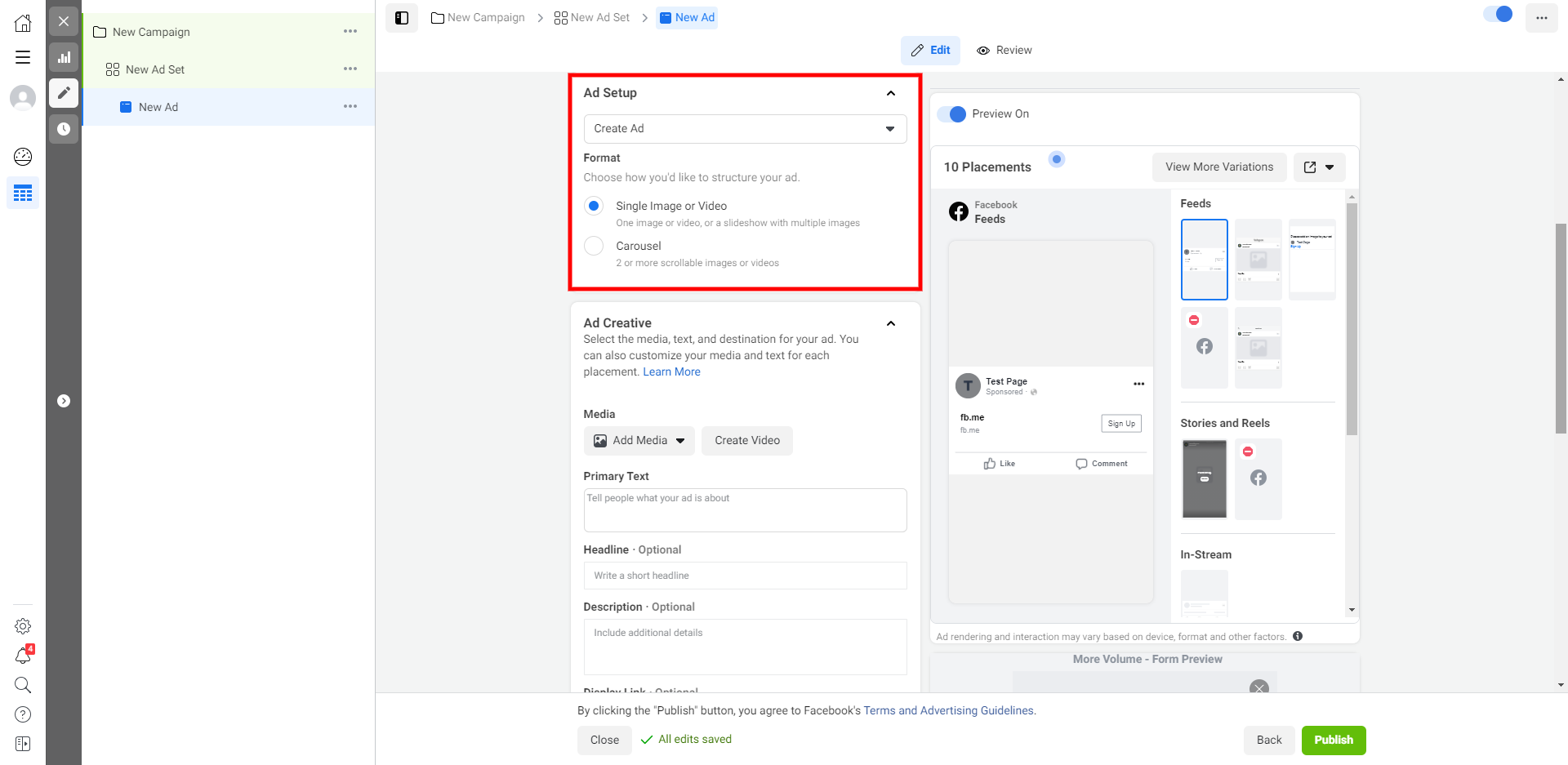Open the top-right more options ellipsis
Viewport: 1568px width, 765px height.
click(x=1541, y=18)
